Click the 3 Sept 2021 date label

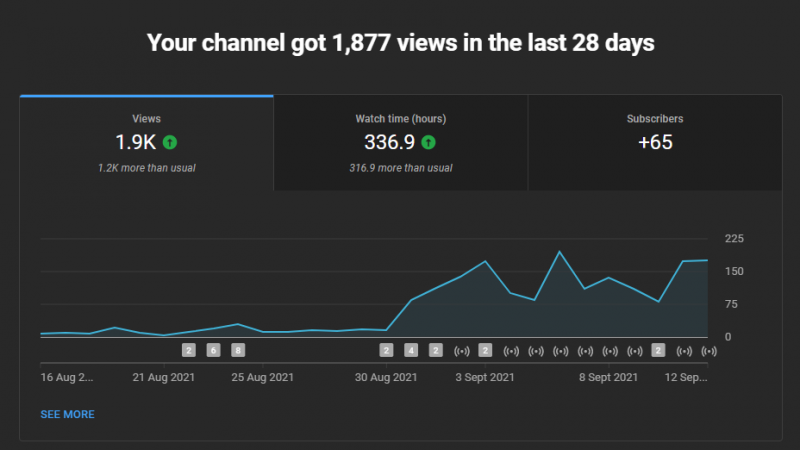(485, 377)
